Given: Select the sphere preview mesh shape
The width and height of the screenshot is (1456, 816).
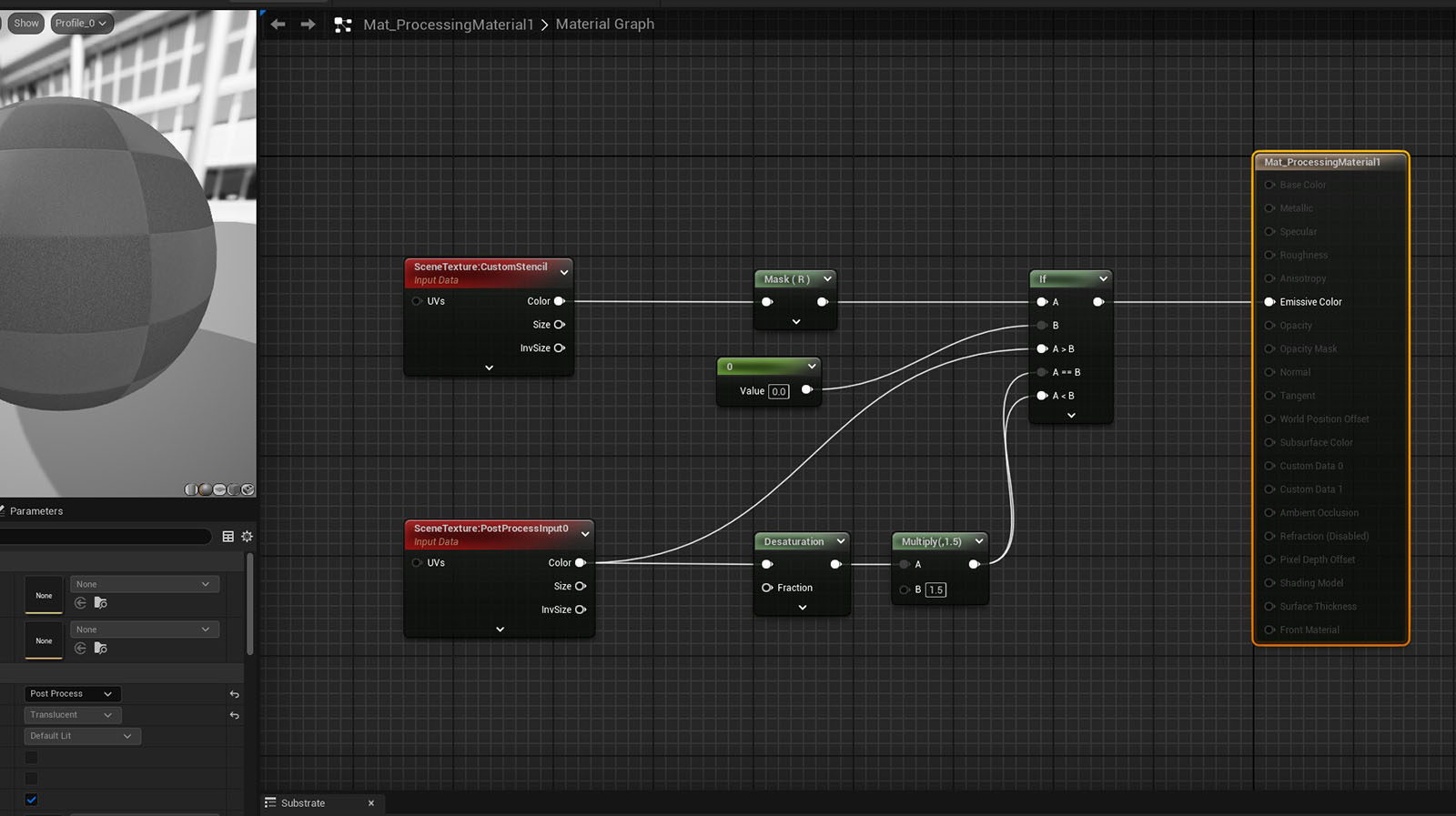Looking at the screenshot, I should click(x=205, y=489).
